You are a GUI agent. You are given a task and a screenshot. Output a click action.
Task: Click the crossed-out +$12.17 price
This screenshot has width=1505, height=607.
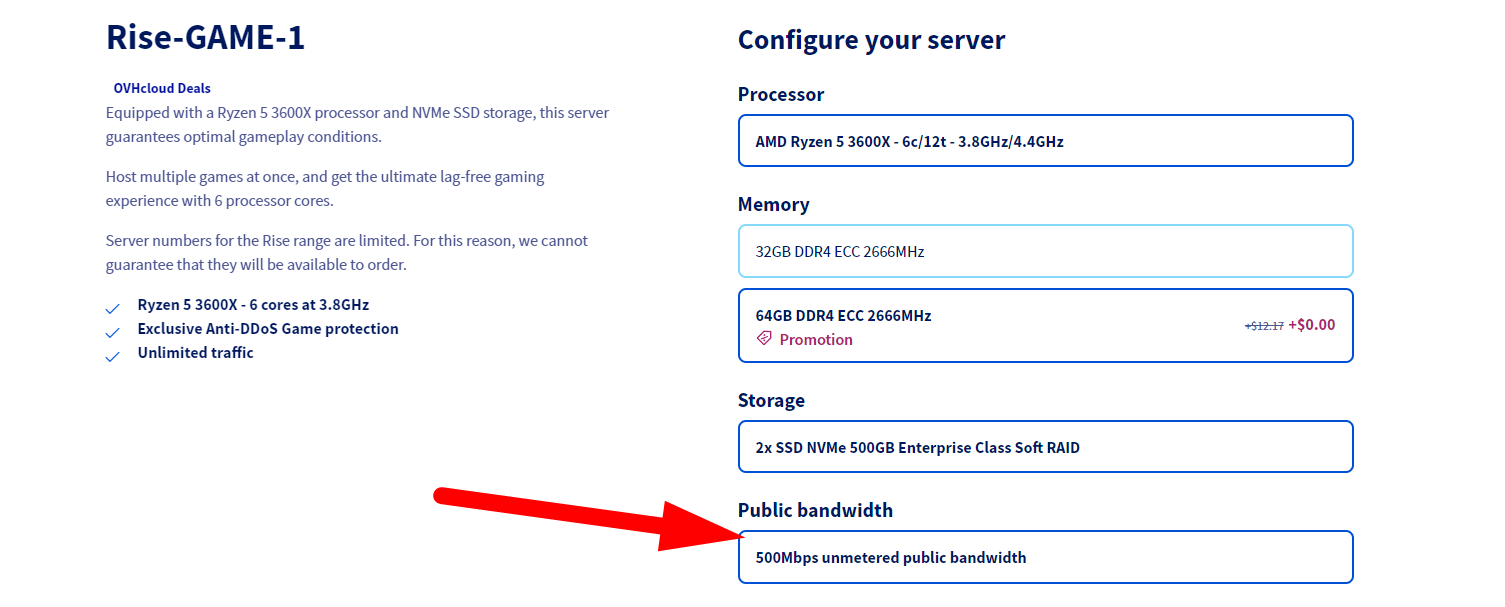tap(1264, 326)
